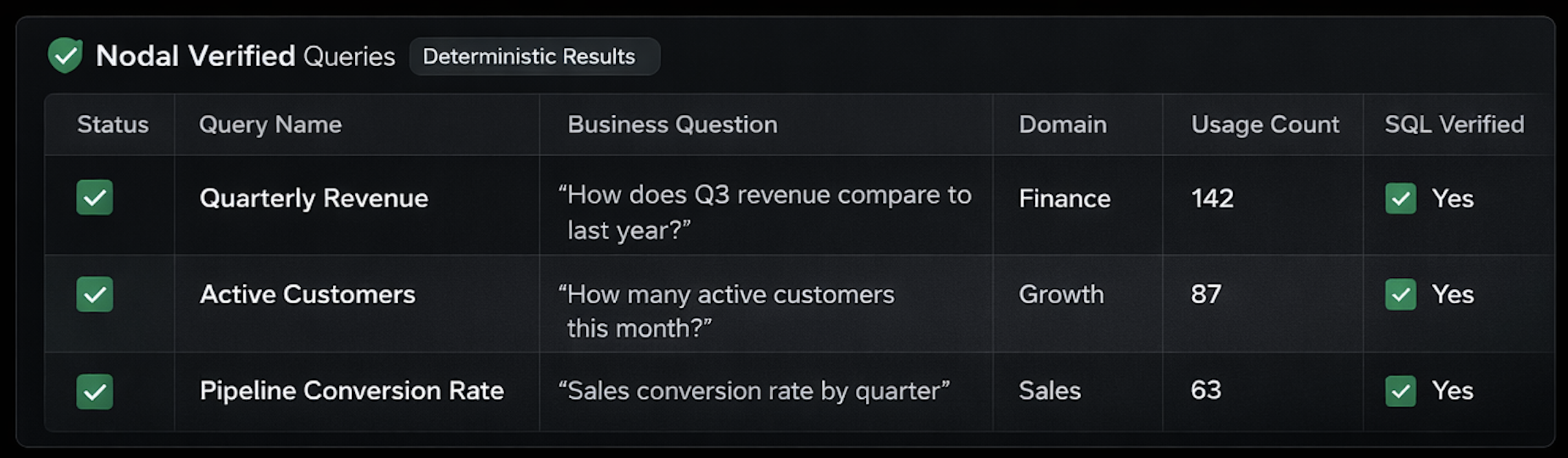This screenshot has height=458, width=1568.
Task: Sort by the Query Name column header
Action: [270, 124]
